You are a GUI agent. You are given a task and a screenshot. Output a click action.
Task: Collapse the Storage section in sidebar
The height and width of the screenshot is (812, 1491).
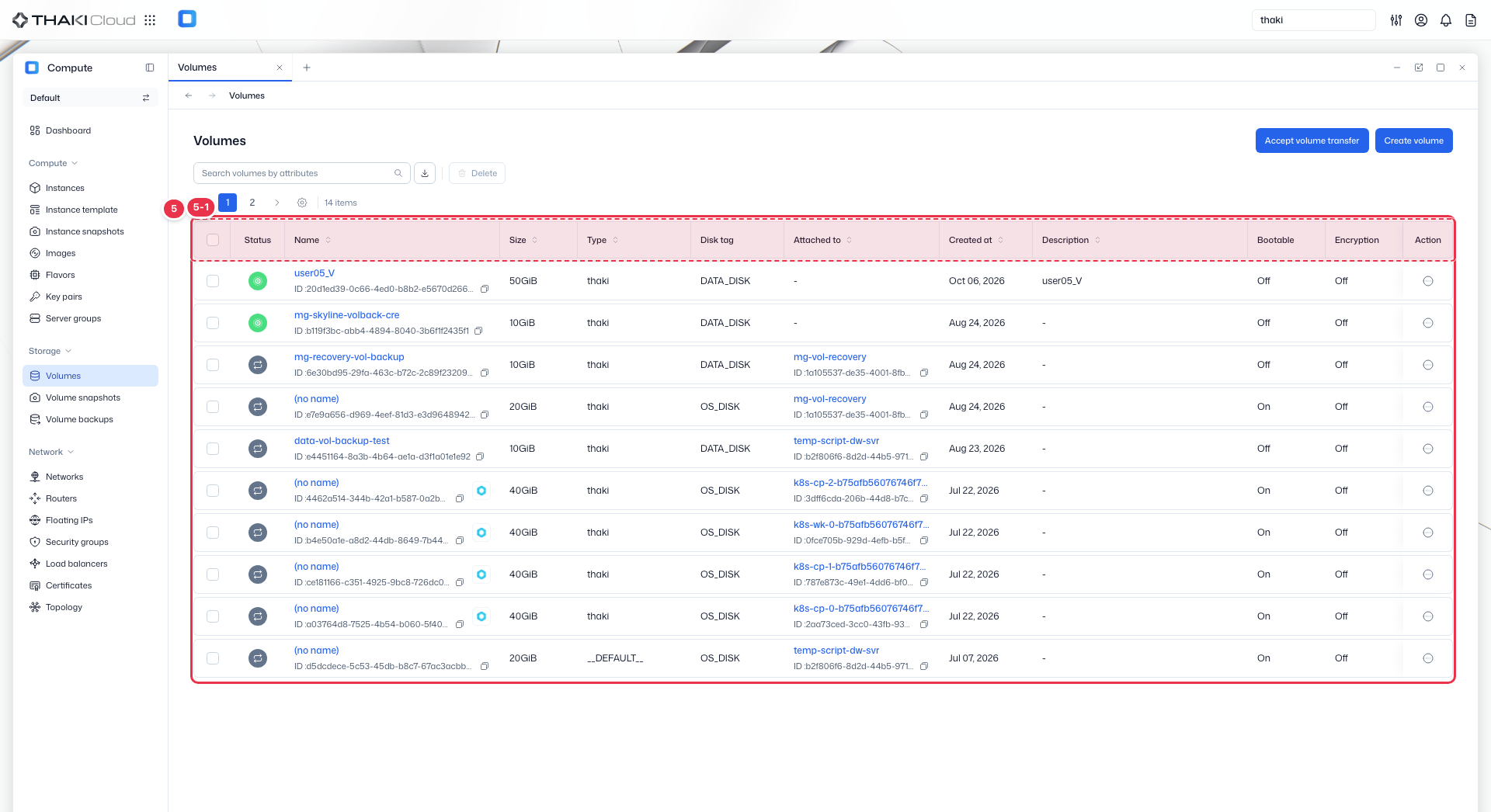click(x=50, y=351)
